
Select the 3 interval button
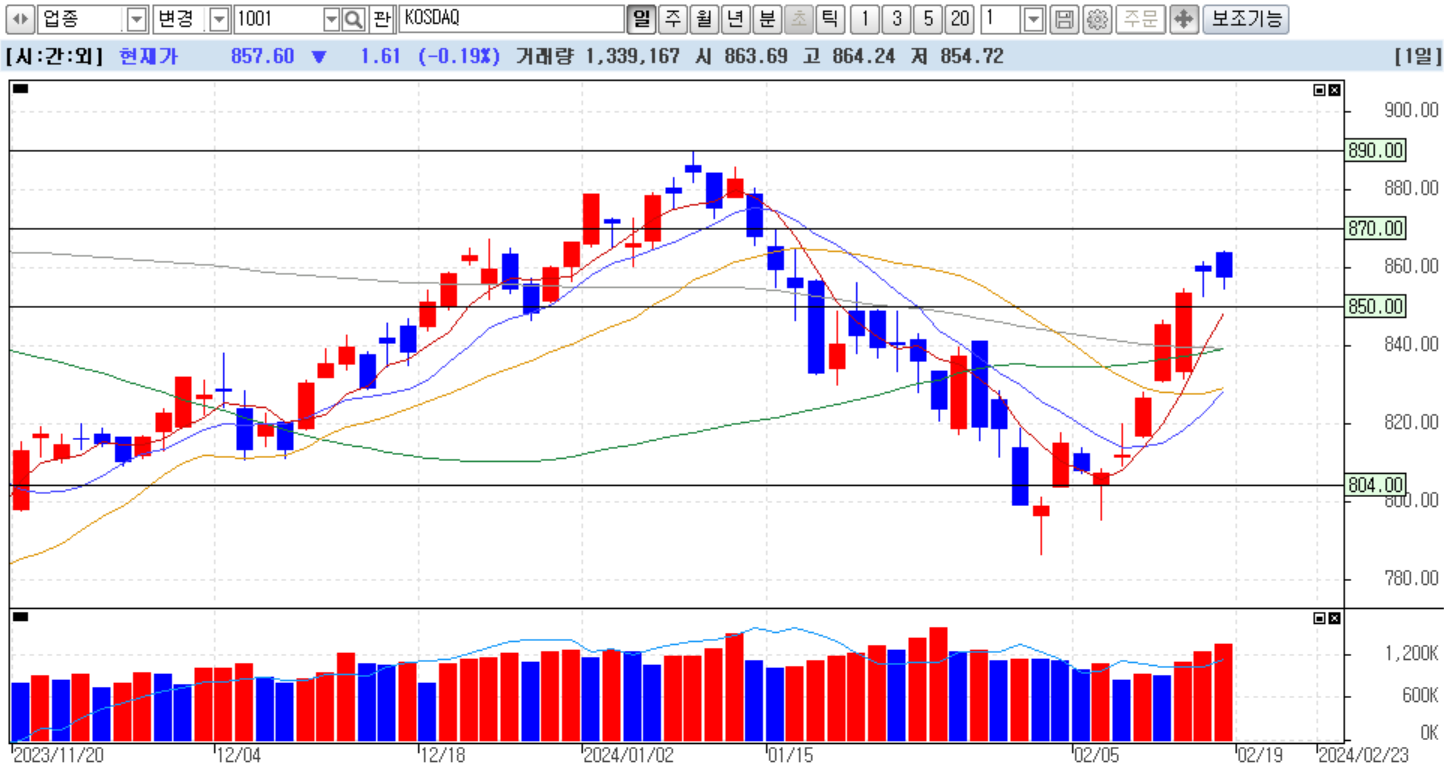click(x=896, y=19)
